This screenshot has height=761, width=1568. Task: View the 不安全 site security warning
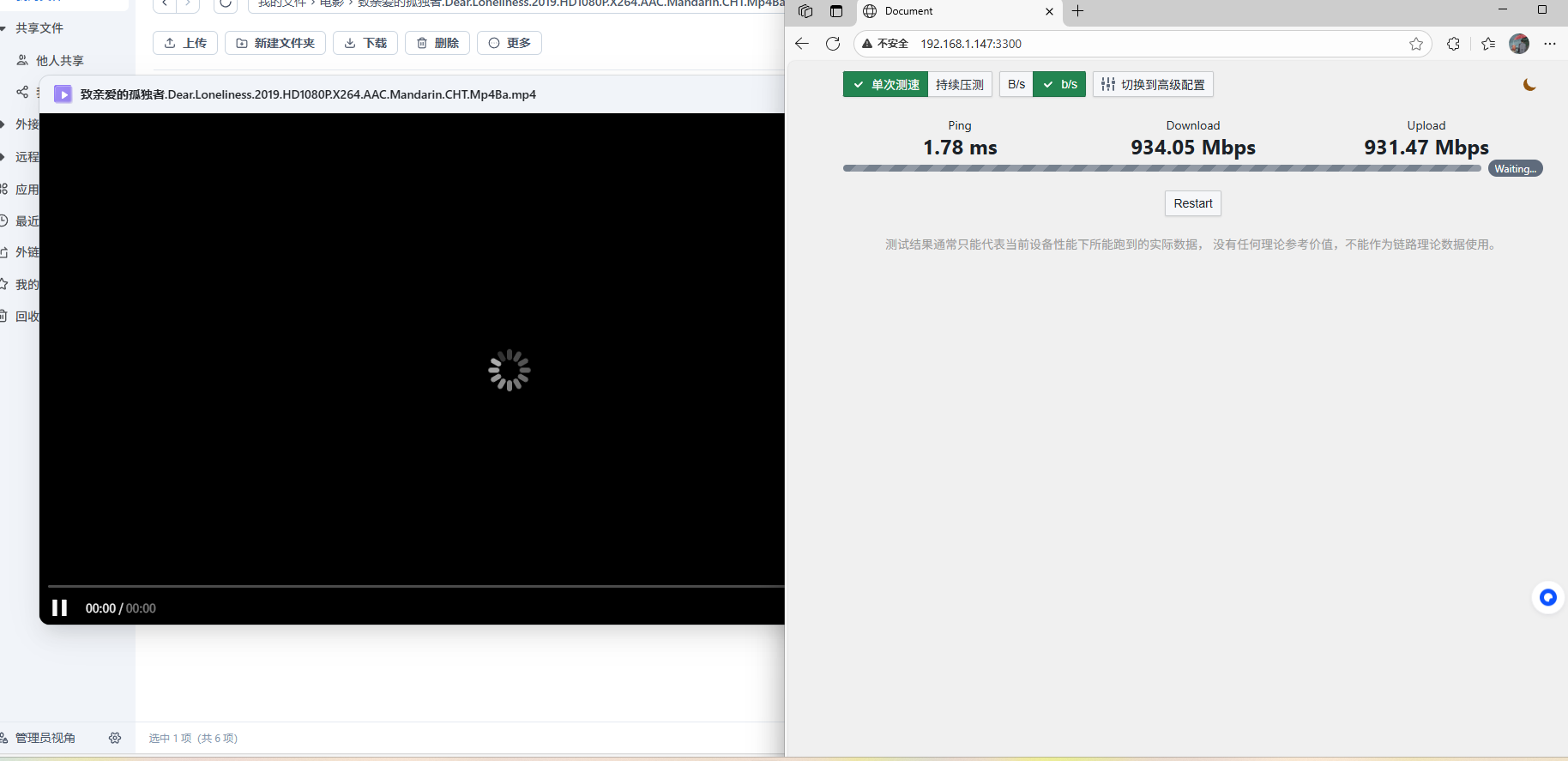(885, 44)
